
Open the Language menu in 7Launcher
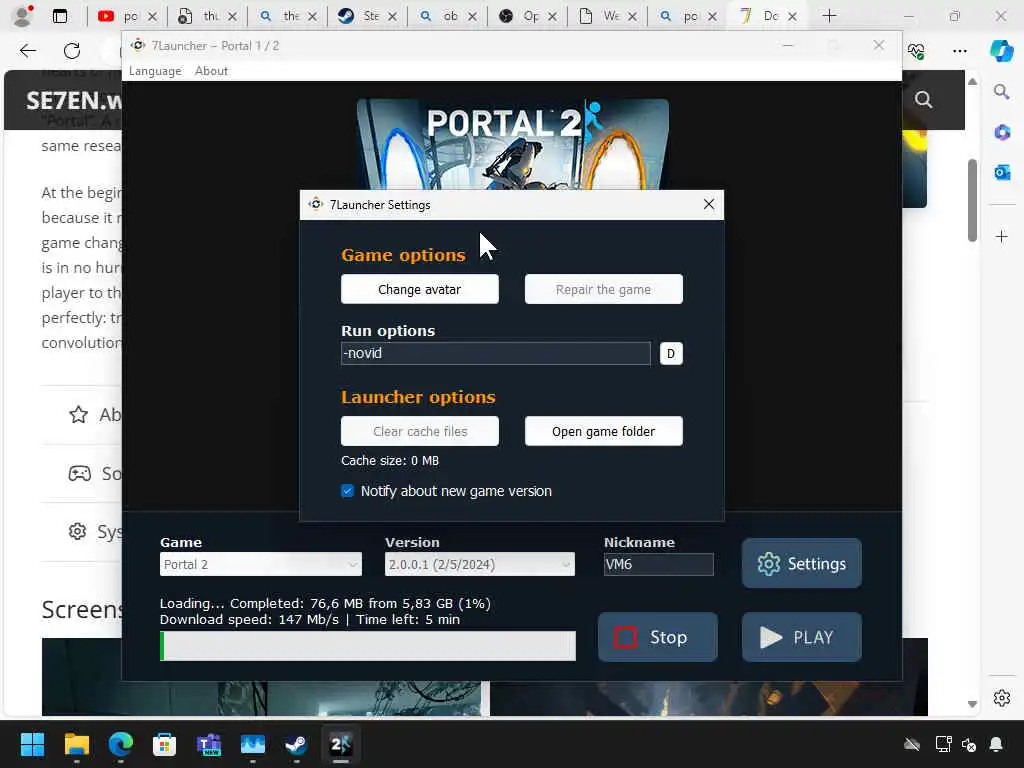(x=155, y=71)
